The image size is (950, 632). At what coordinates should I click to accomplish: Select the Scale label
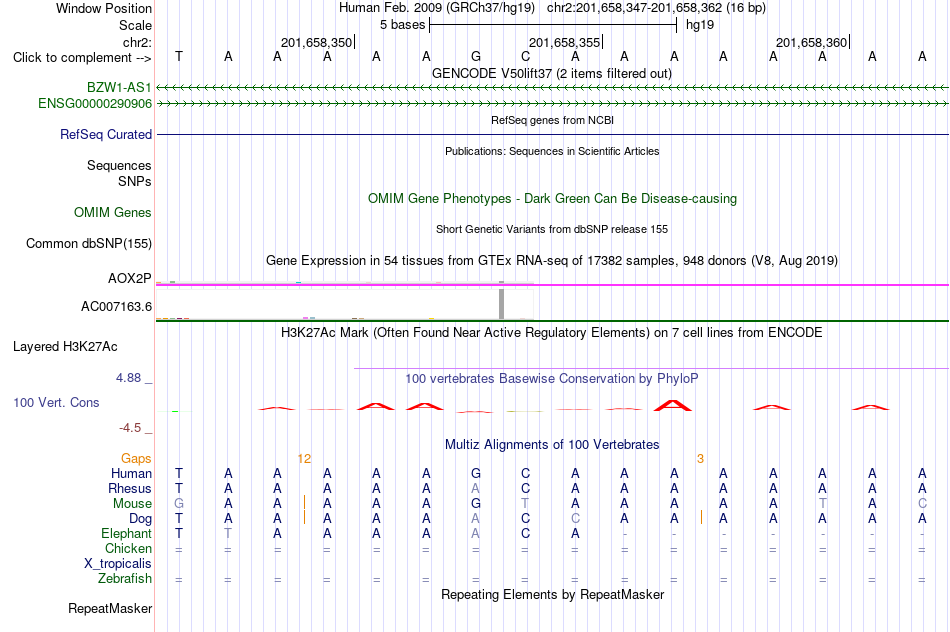tap(135, 25)
